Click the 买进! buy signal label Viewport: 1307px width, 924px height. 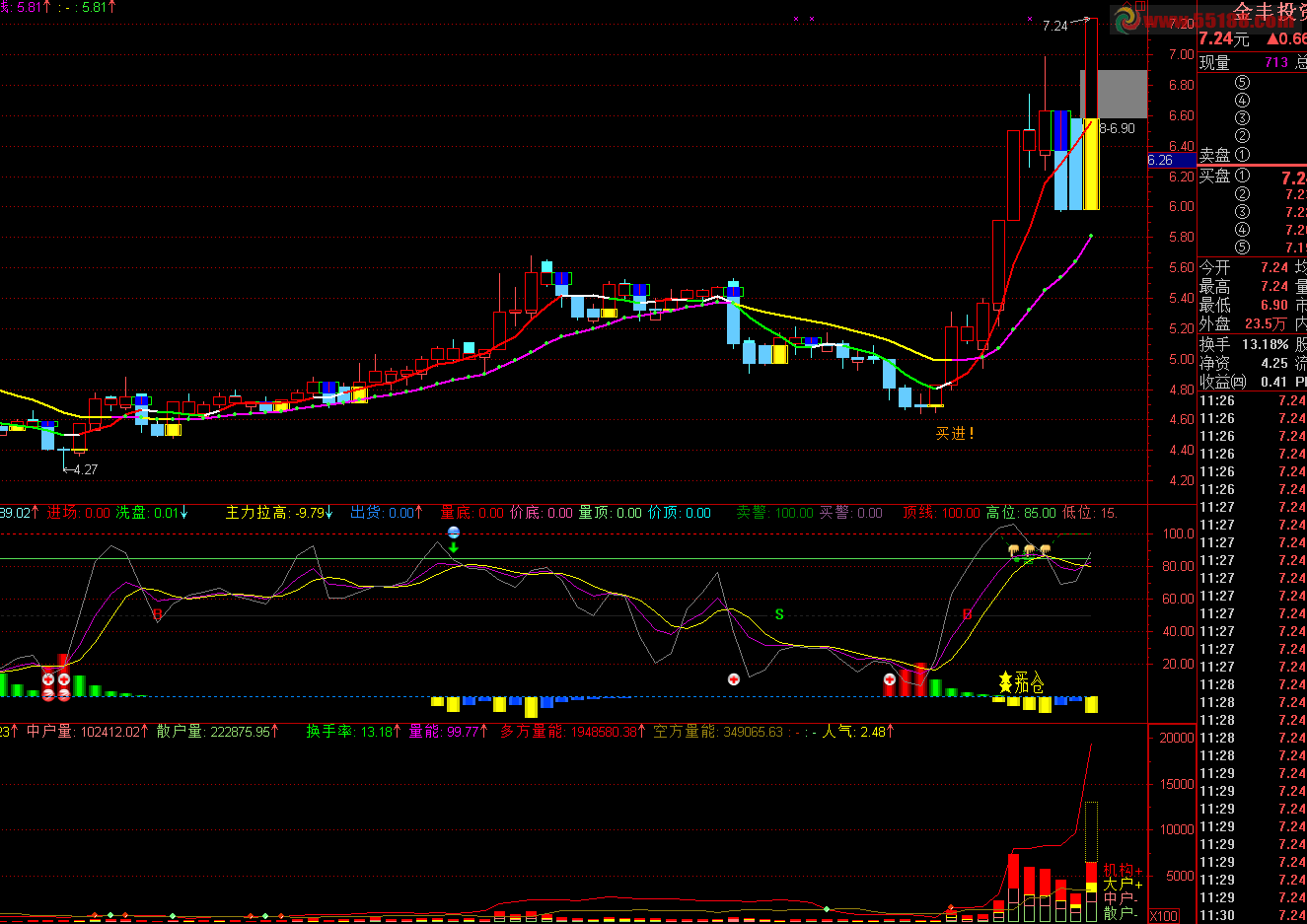(x=955, y=433)
